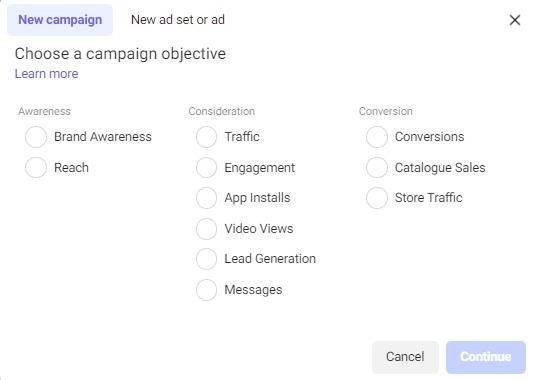535x380 pixels.
Task: Close the campaign dialog with the X icon
Action: 515,20
